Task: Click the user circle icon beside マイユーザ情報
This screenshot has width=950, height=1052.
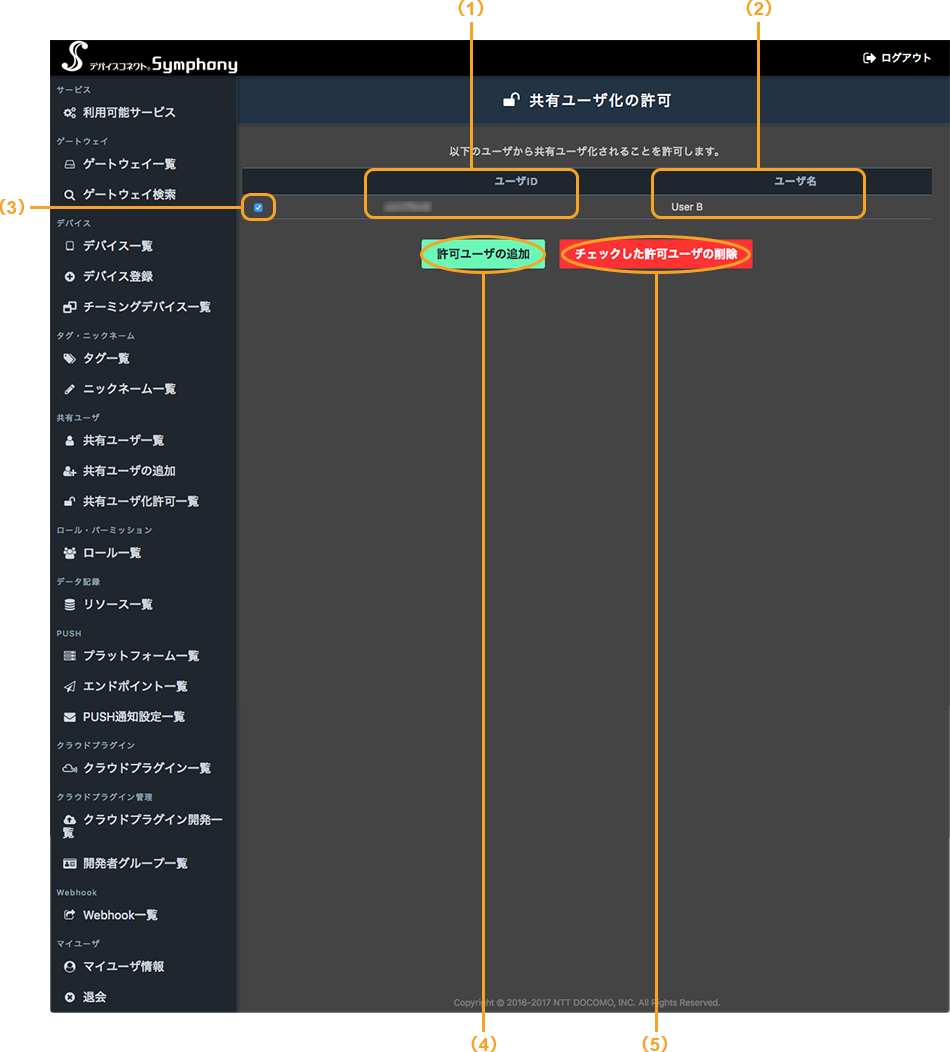Action: point(69,967)
